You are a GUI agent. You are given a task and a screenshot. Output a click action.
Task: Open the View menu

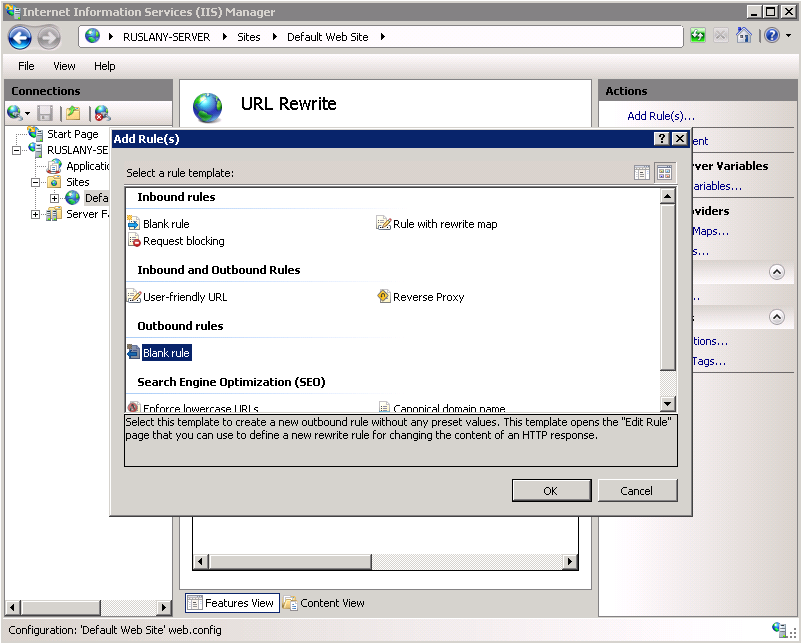click(x=63, y=66)
